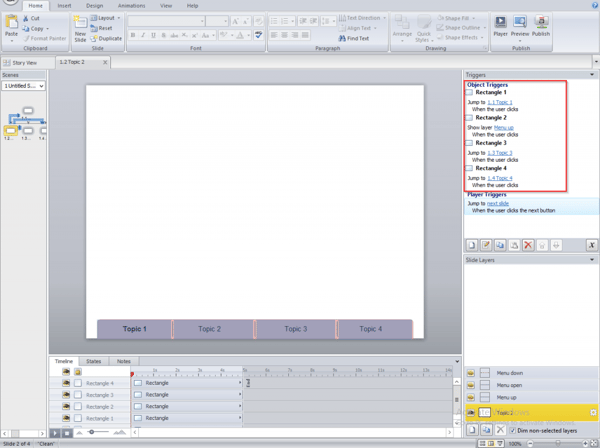Duplicate the selected slide layer

(x=486, y=430)
